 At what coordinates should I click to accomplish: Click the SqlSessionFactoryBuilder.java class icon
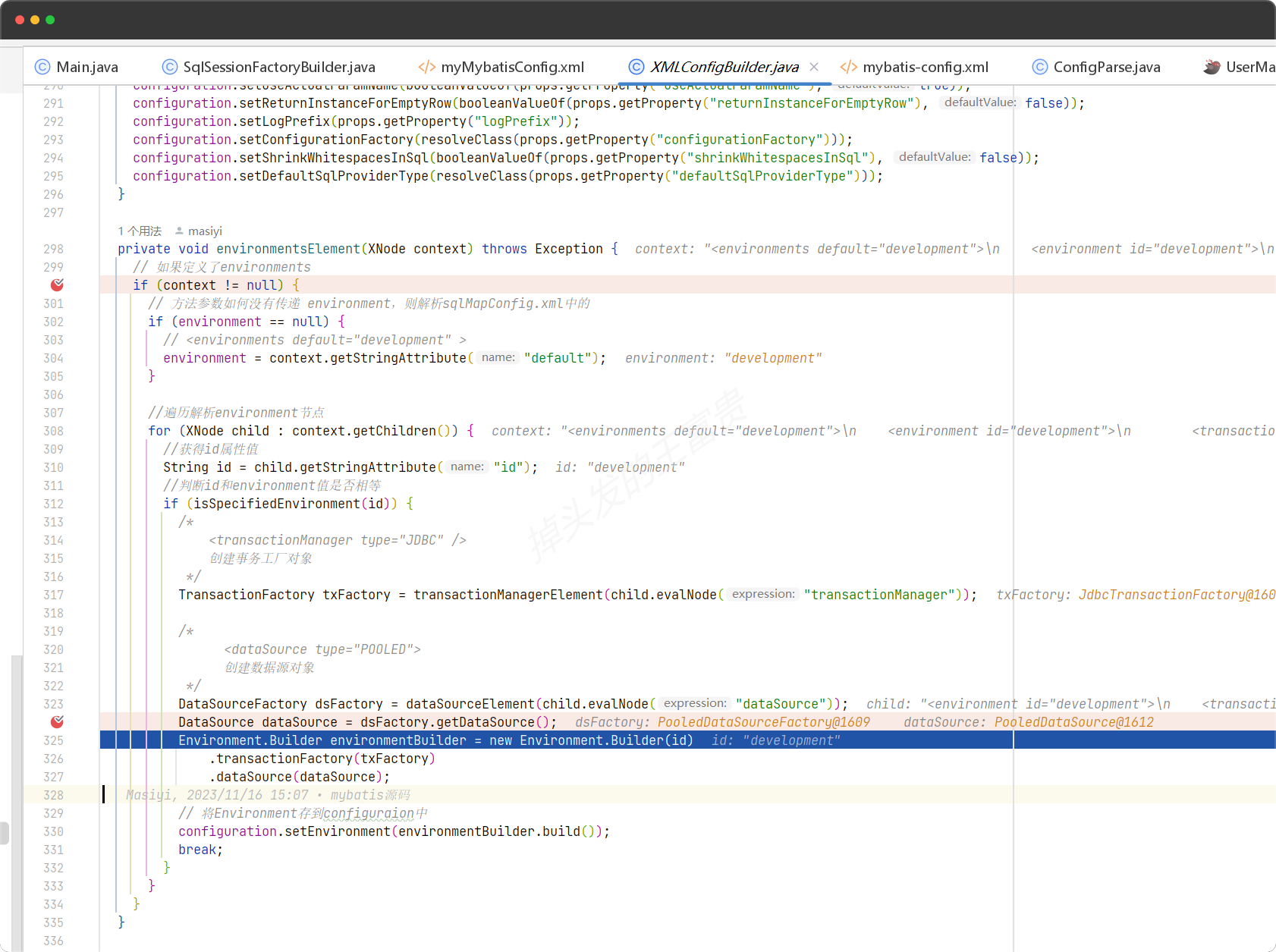(x=170, y=67)
